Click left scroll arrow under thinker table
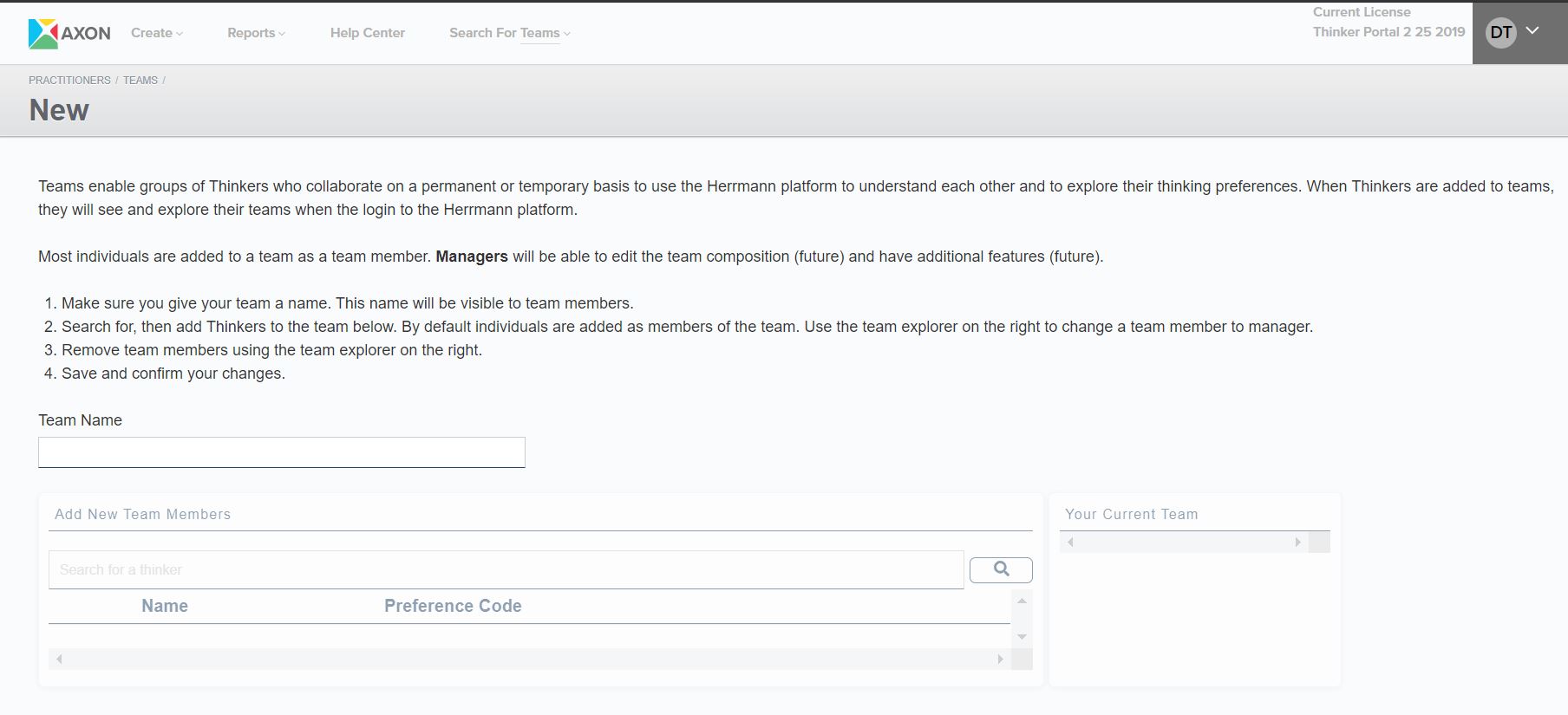Viewport: 1568px width, 715px height. coord(59,660)
